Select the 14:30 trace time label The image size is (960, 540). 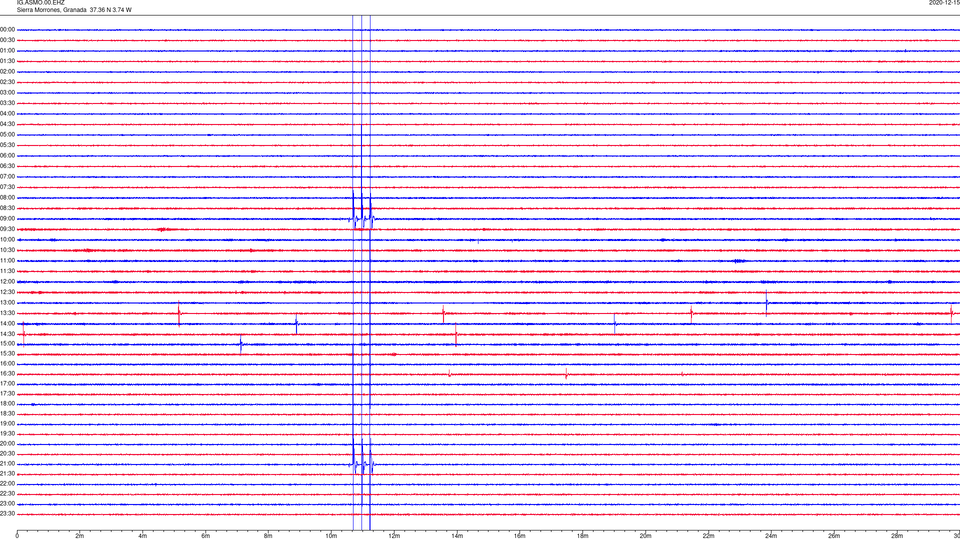click(7, 334)
